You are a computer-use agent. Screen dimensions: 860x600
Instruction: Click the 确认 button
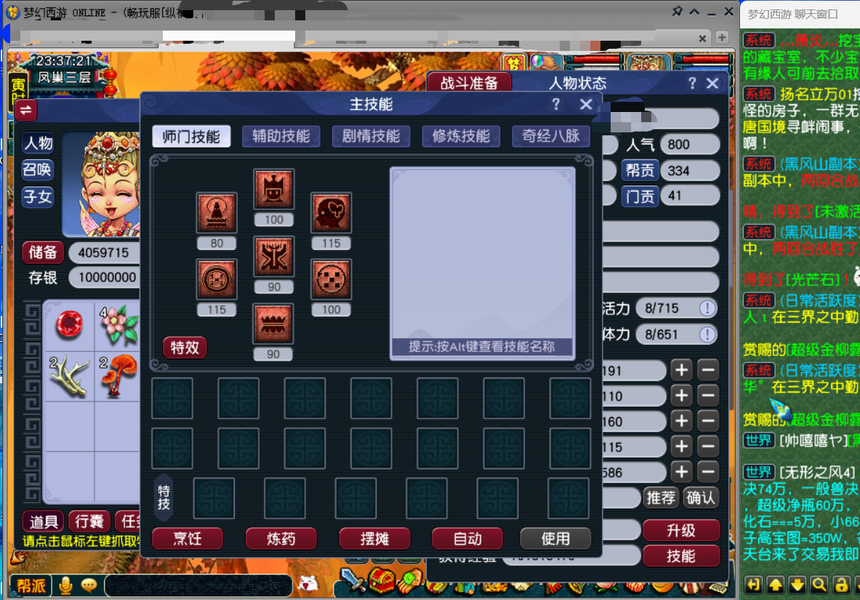tap(701, 498)
